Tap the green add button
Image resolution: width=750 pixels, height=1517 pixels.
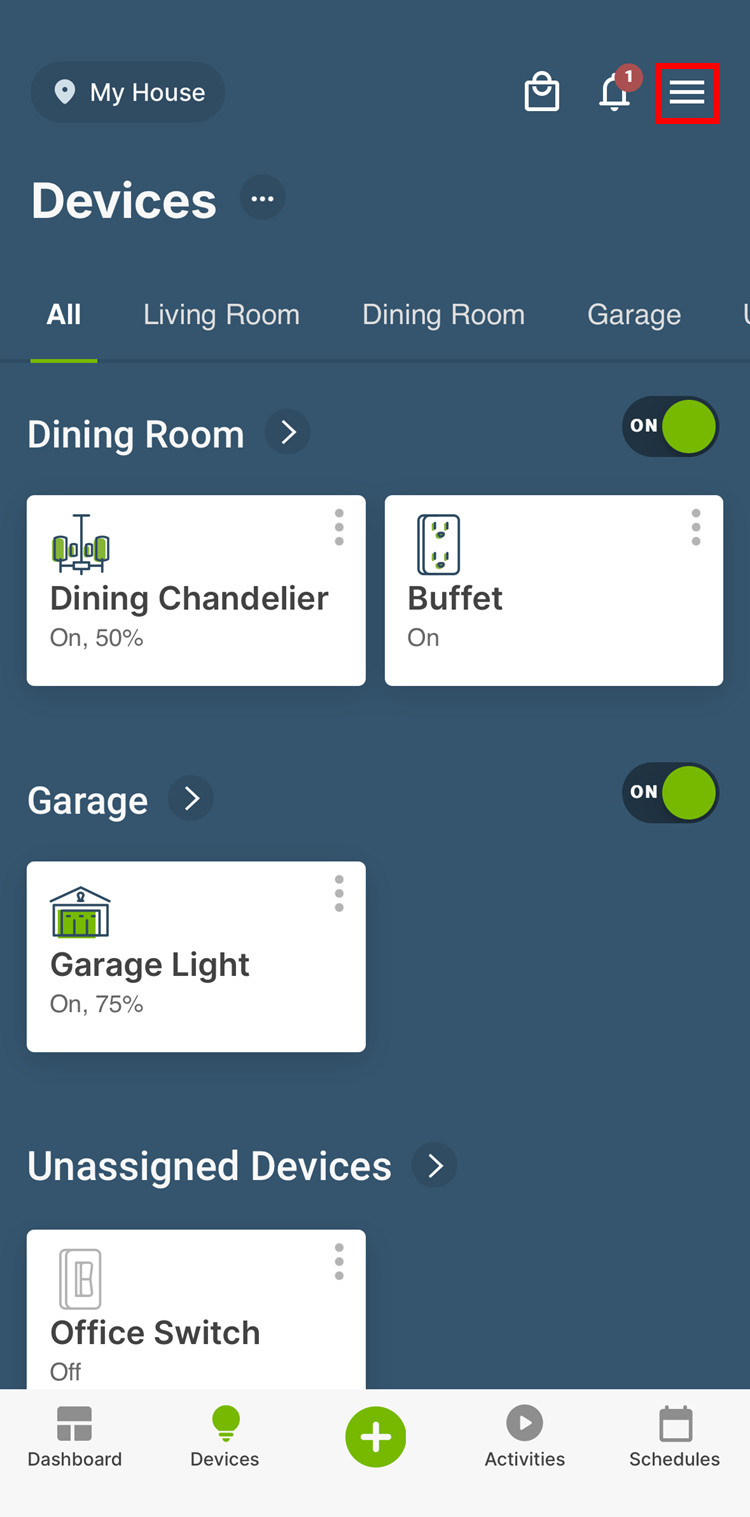[x=375, y=1437]
